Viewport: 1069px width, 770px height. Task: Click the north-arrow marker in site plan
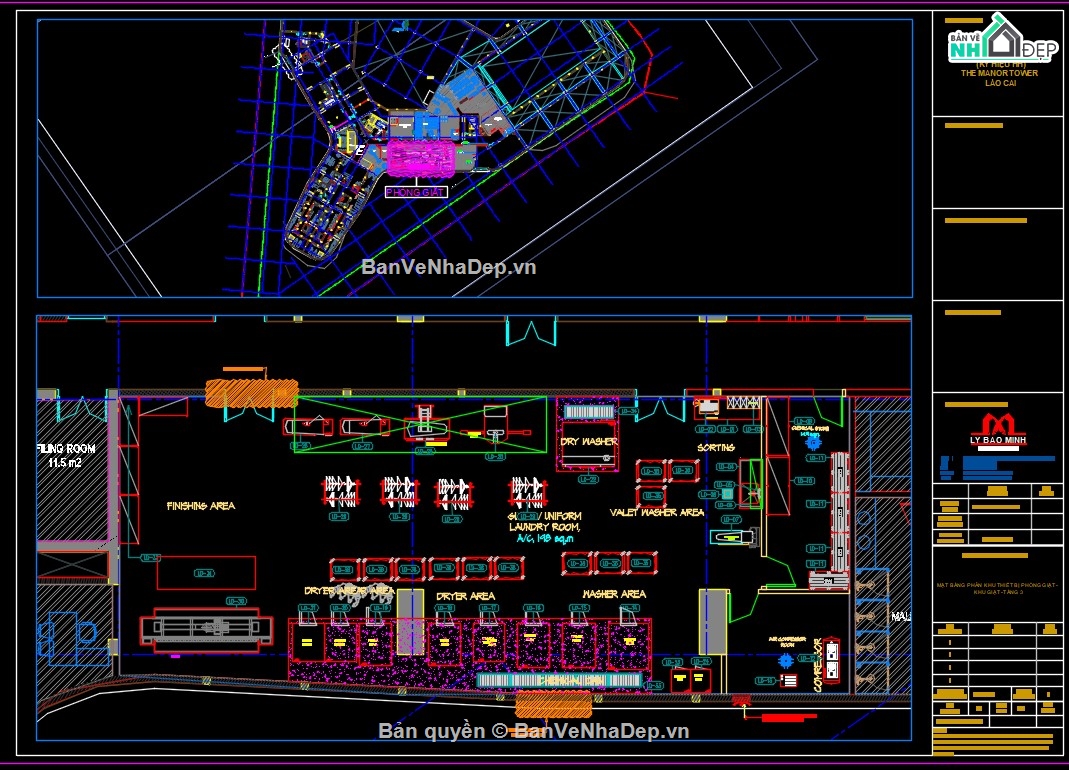360,148
